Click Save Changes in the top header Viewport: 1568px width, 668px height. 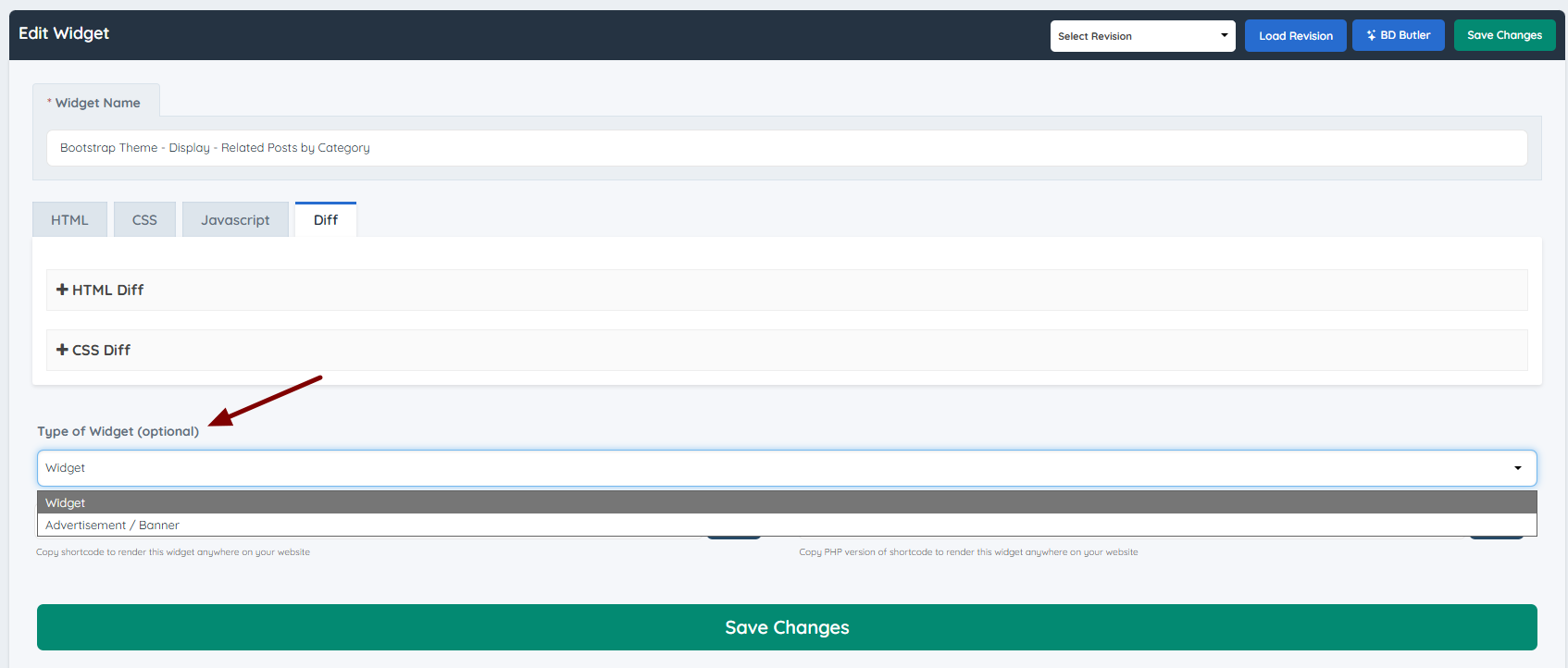(1504, 35)
